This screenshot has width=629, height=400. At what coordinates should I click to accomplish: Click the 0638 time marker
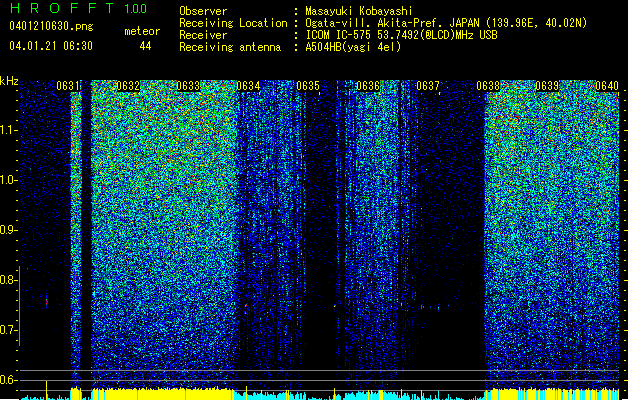[488, 86]
